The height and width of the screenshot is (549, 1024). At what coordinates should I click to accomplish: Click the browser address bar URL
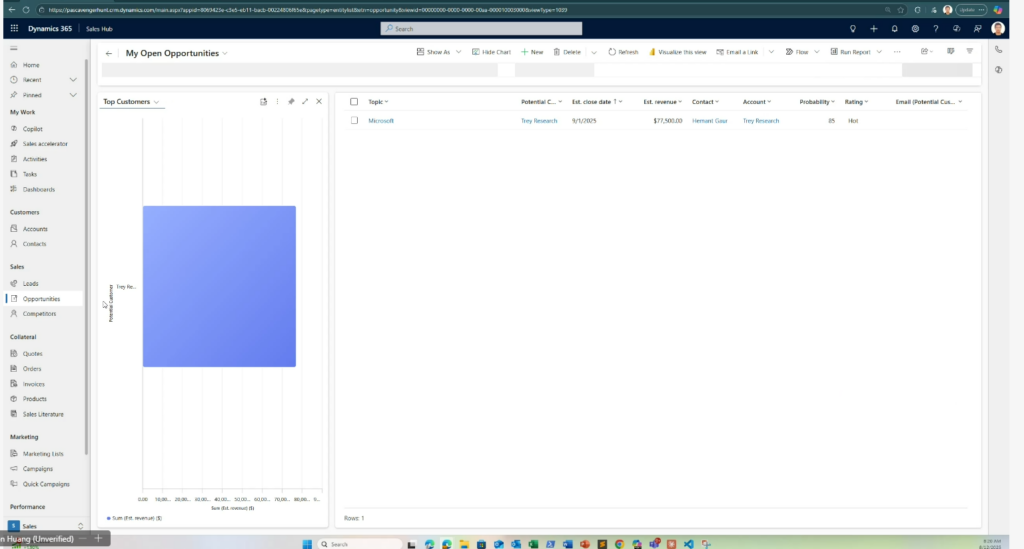pos(307,10)
